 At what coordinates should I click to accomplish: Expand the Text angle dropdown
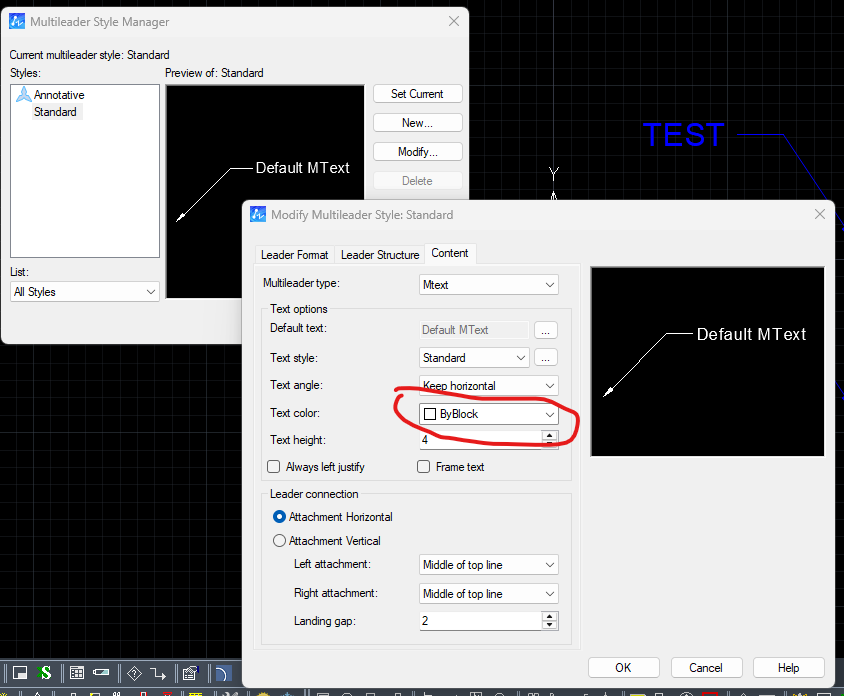click(489, 386)
